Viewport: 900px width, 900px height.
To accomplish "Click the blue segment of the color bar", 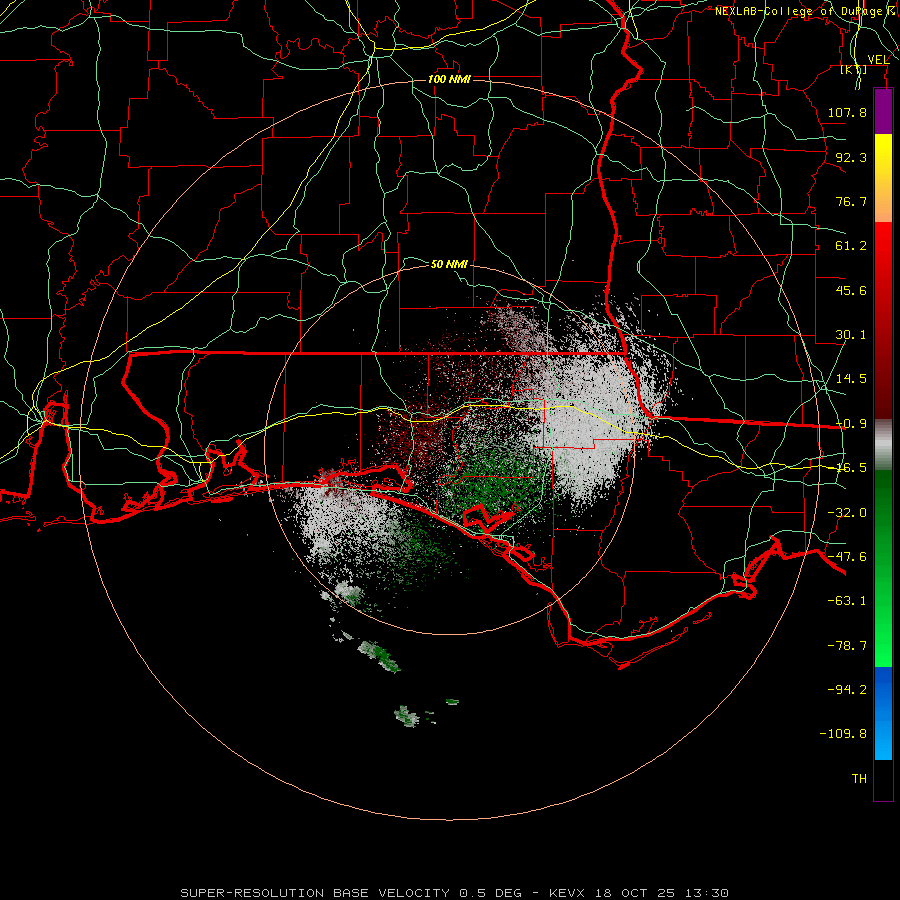I will 883,713.
